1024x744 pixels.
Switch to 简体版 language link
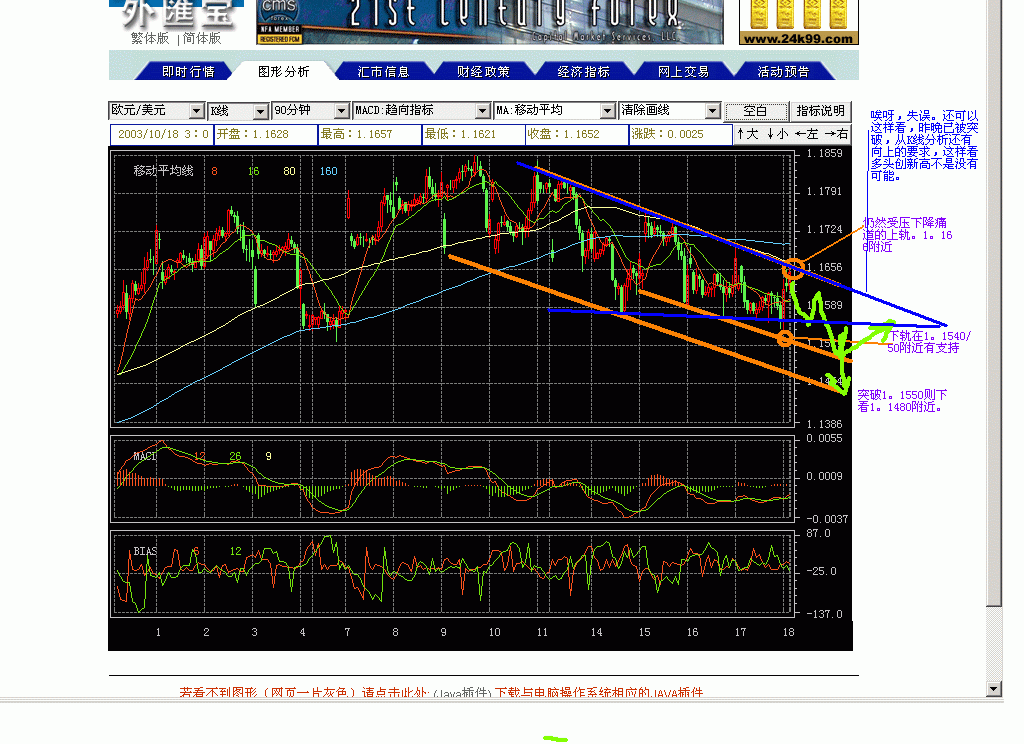pos(202,39)
